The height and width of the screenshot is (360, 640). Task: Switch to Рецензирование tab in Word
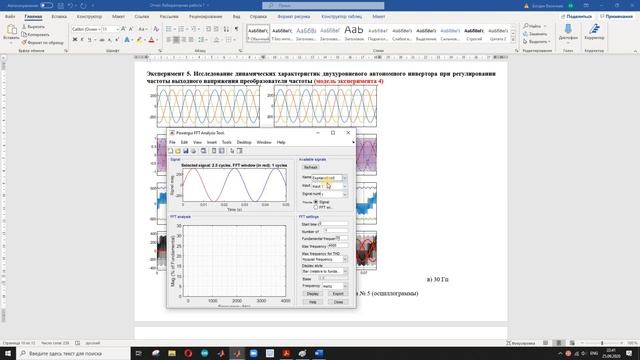[205, 17]
